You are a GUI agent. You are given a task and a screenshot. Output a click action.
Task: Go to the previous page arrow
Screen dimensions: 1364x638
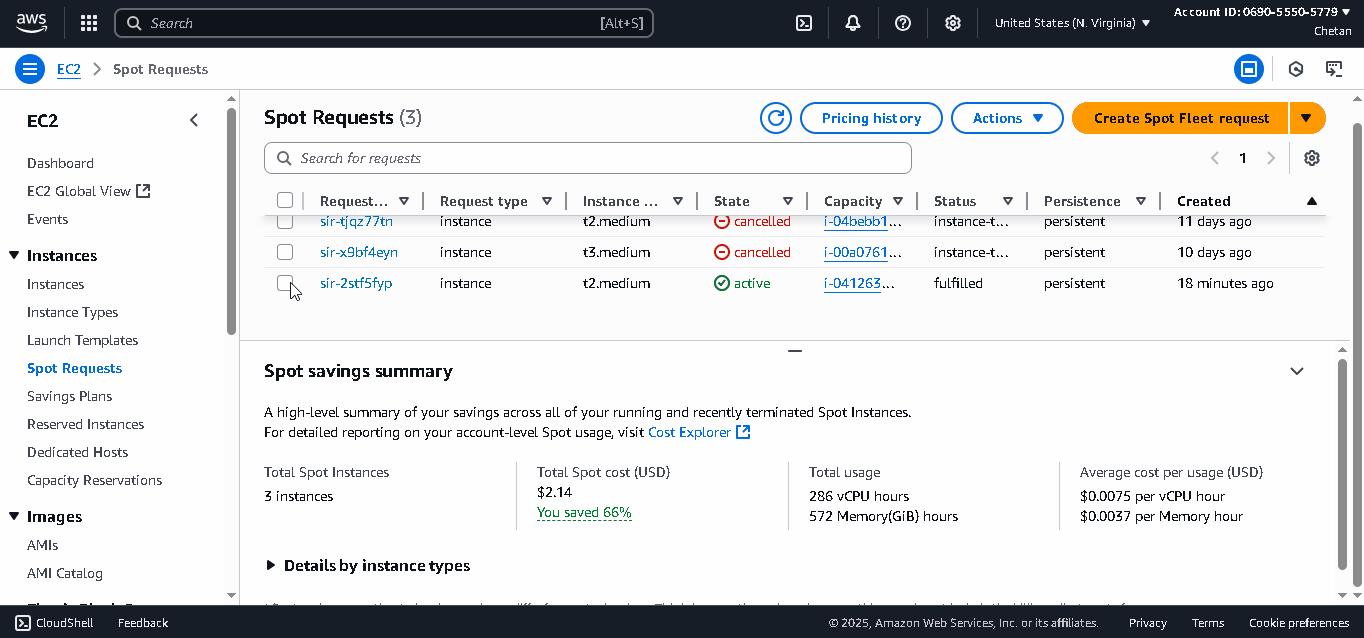[1215, 158]
